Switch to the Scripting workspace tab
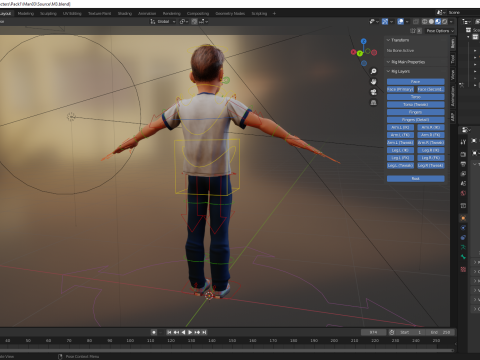The width and height of the screenshot is (480, 360). tap(259, 14)
